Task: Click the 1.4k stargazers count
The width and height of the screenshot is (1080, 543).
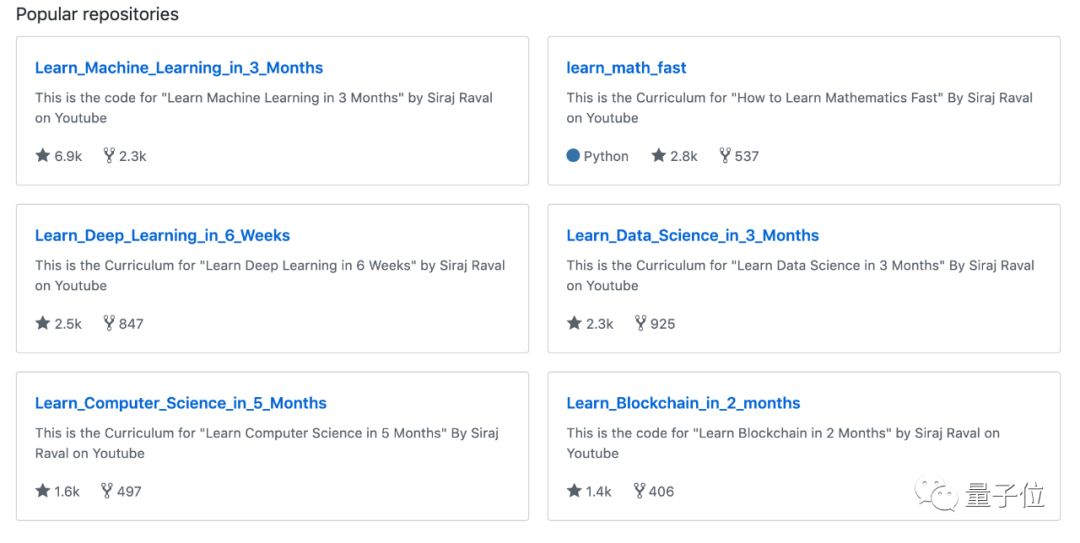Action: pos(599,491)
